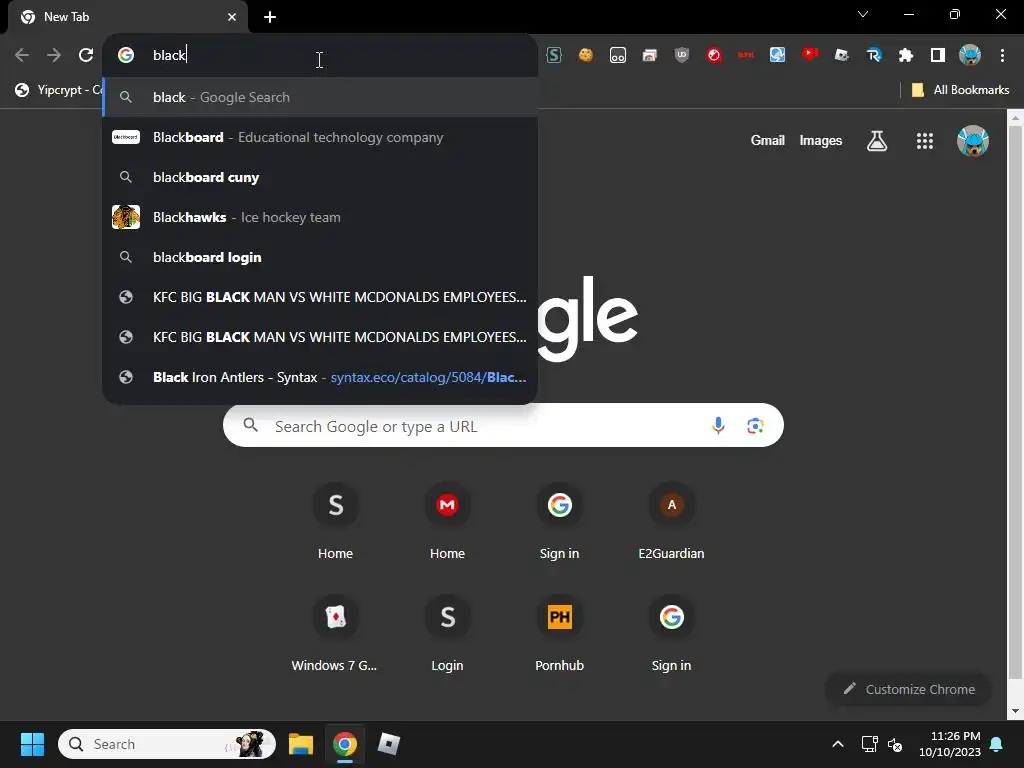
Task: Click the Stylus "S" extension icon
Action: click(554, 56)
